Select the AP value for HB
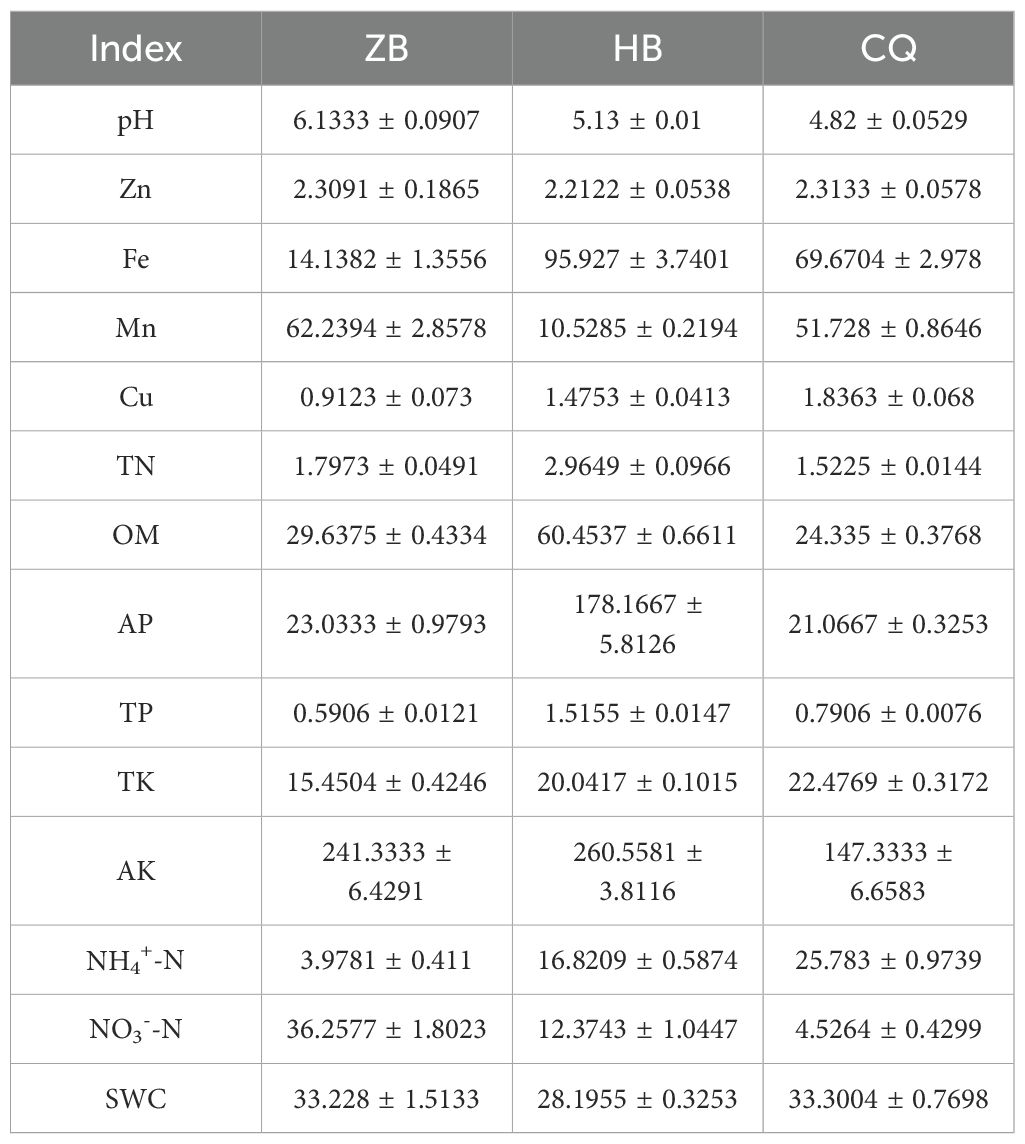Screen dimensions: 1025x1144 638,624
